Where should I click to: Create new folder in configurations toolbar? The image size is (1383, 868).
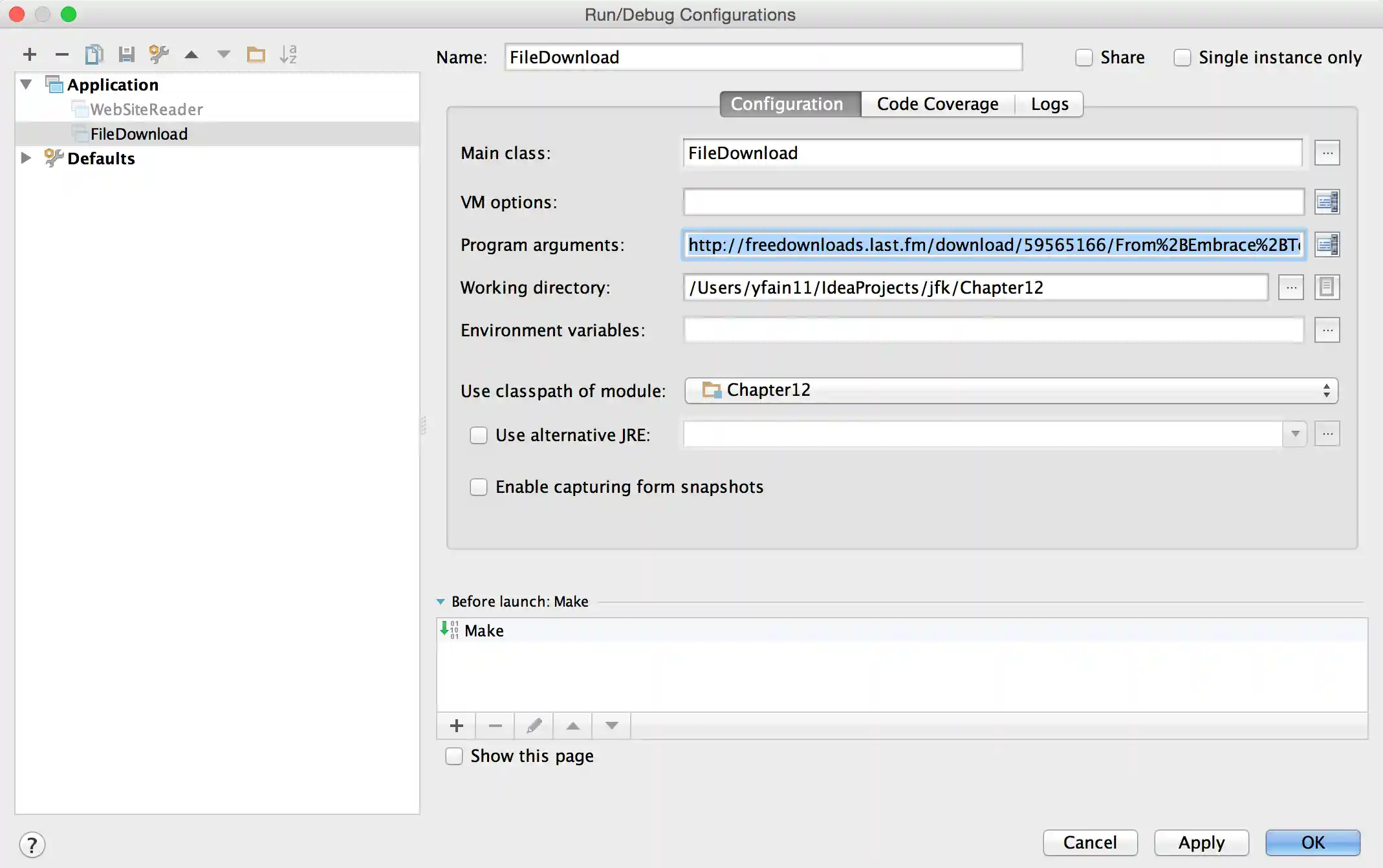(x=256, y=55)
